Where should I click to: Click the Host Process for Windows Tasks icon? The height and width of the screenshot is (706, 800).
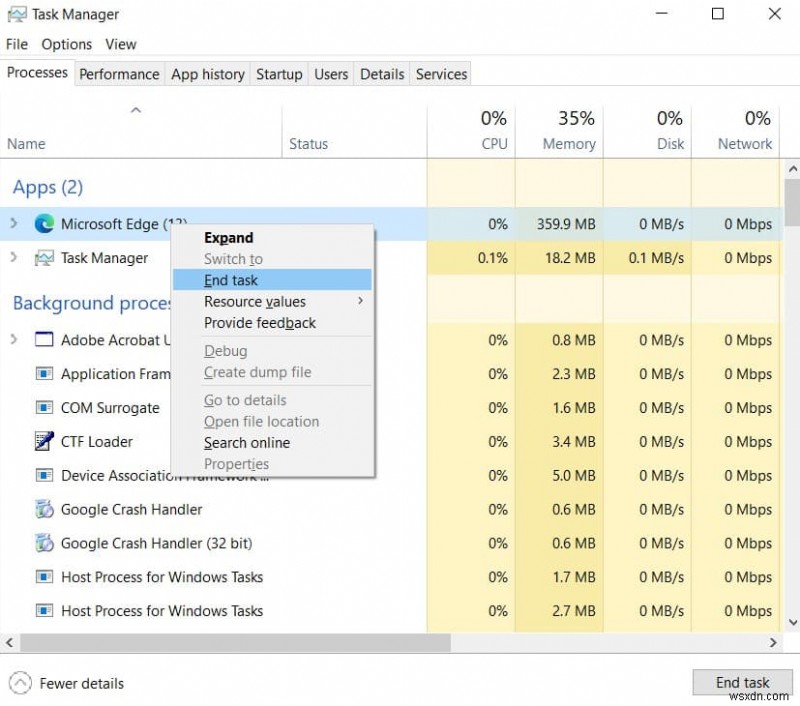(x=44, y=577)
